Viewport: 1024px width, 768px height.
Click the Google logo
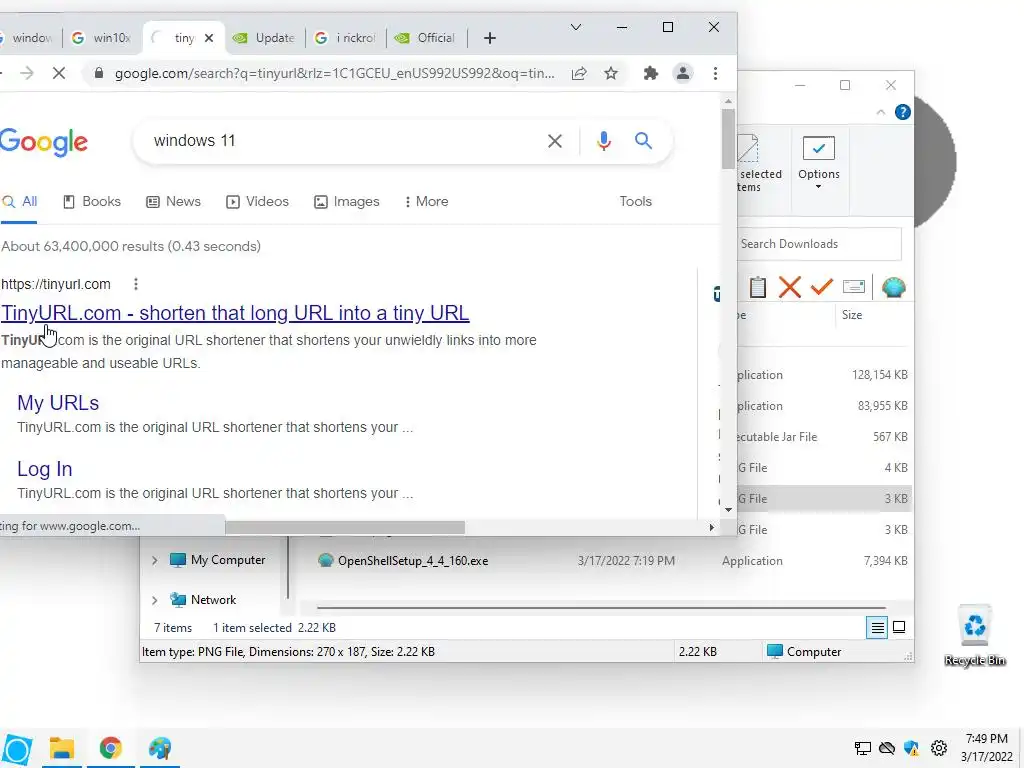44,142
